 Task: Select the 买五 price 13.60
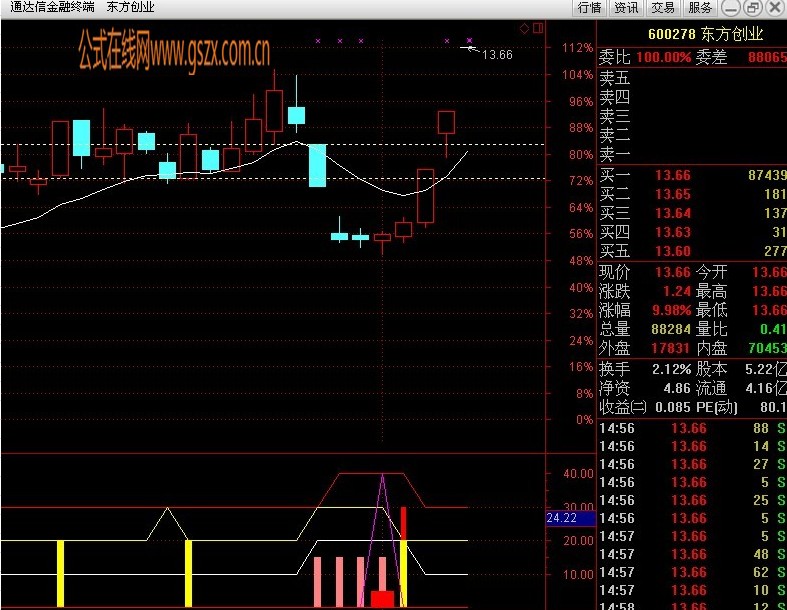(673, 251)
